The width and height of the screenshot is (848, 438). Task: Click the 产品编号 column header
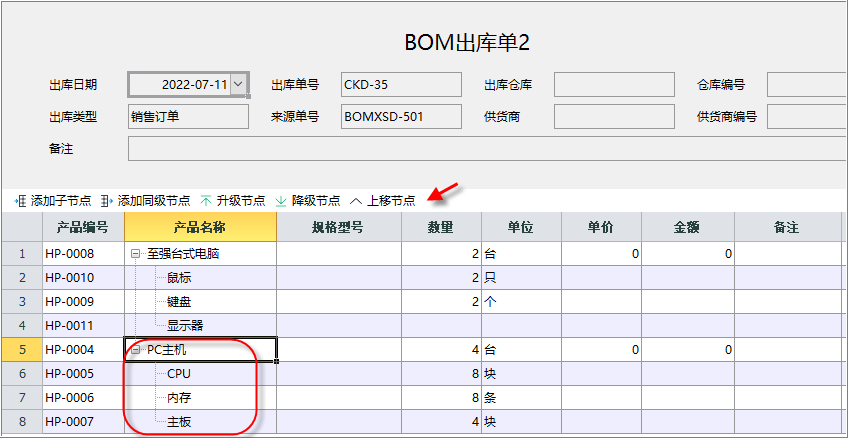(83, 228)
